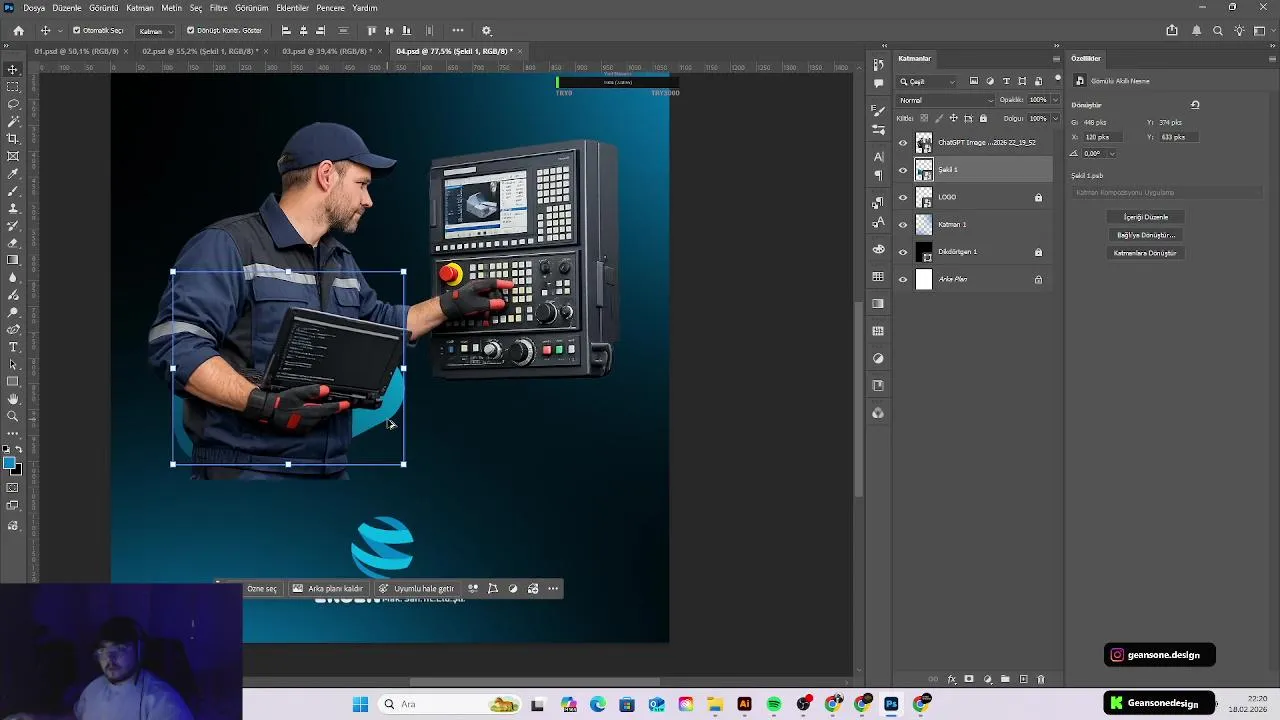The width and height of the screenshot is (1280, 720).
Task: Select the Move tool in the toolbar
Action: pyautogui.click(x=13, y=69)
